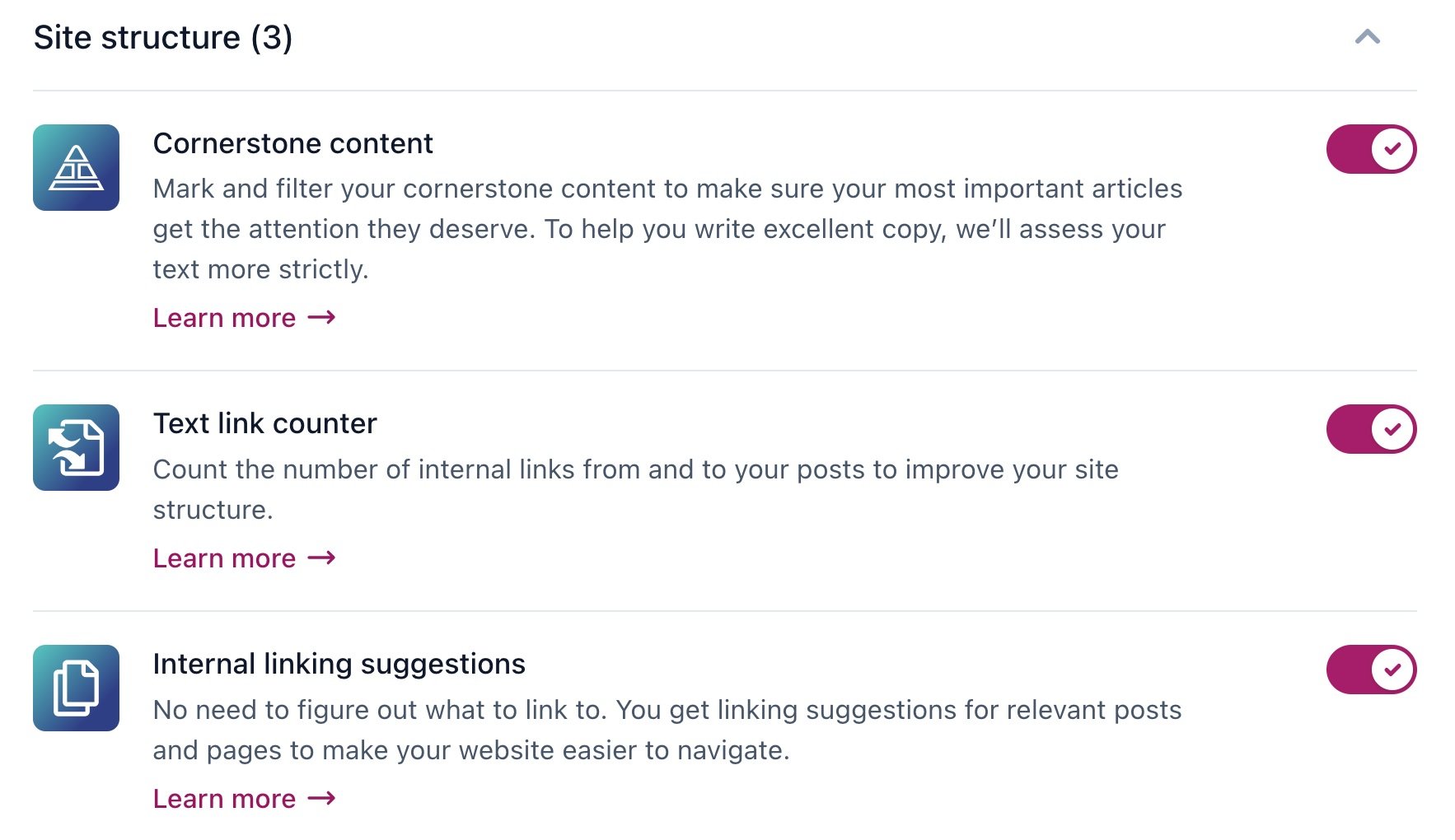Image resolution: width=1455 pixels, height=840 pixels.
Task: Click the Text link counter title
Action: pyautogui.click(x=264, y=423)
